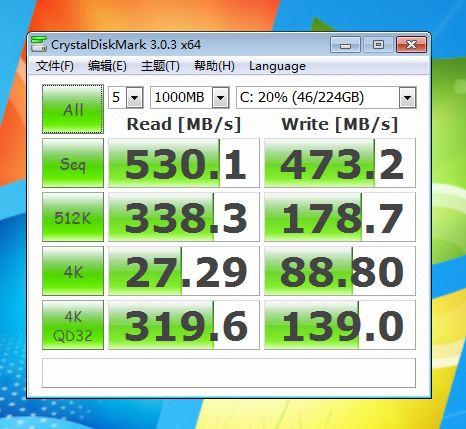Open the 文件(F) menu

click(55, 66)
